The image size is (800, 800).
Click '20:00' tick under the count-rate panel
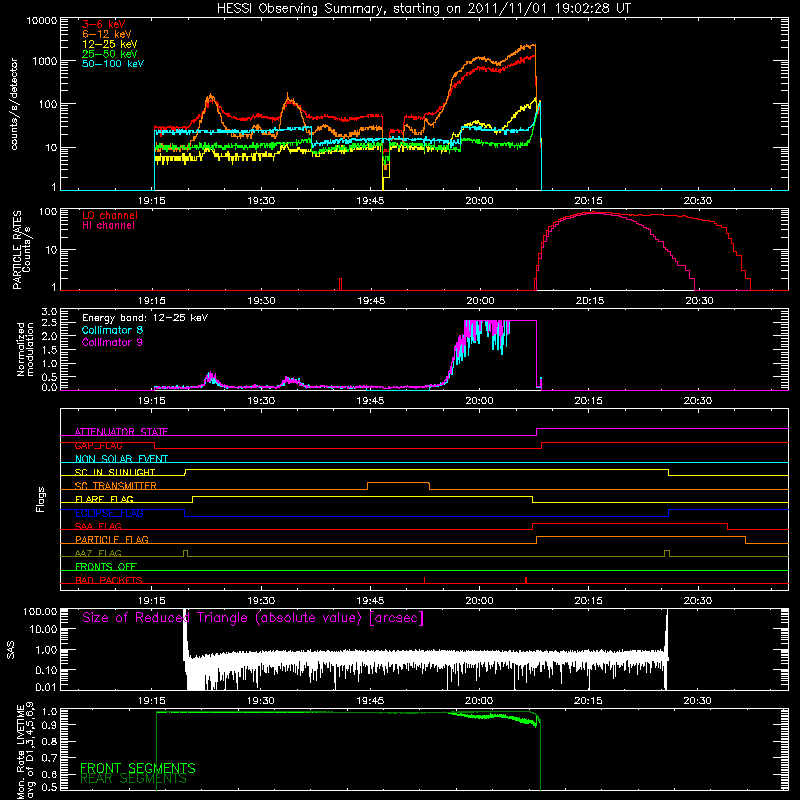pyautogui.click(x=479, y=201)
